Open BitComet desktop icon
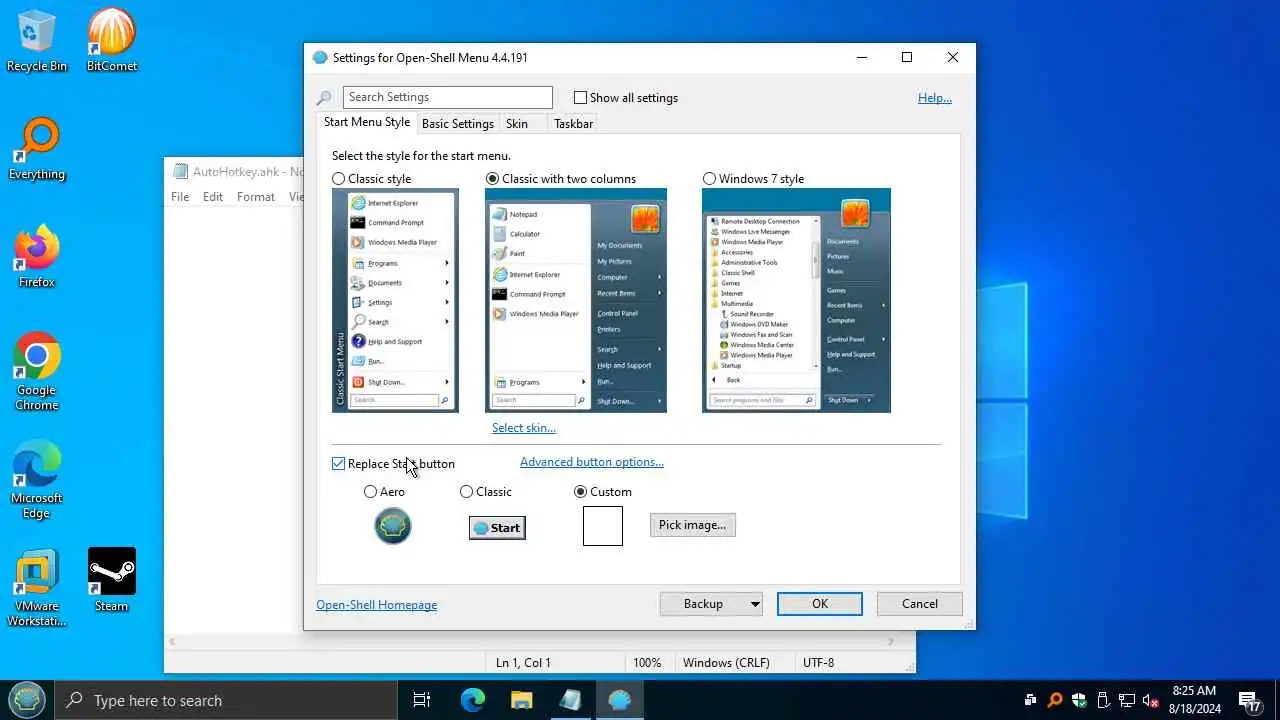The height and width of the screenshot is (720, 1280). coord(112,41)
